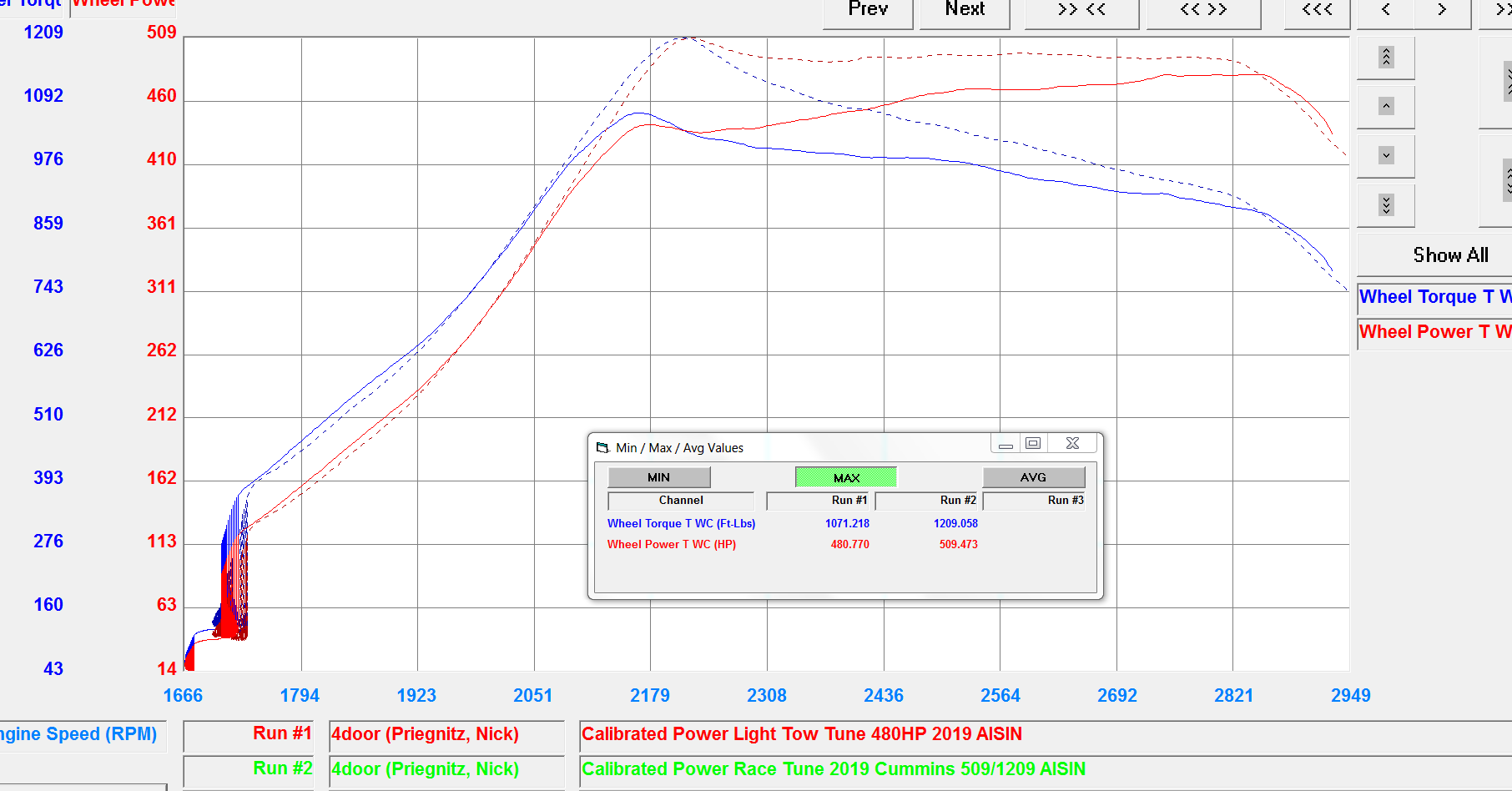Screen dimensions: 1512x791
Task: Click the Run #2 Race Tune description field
Action: click(834, 768)
